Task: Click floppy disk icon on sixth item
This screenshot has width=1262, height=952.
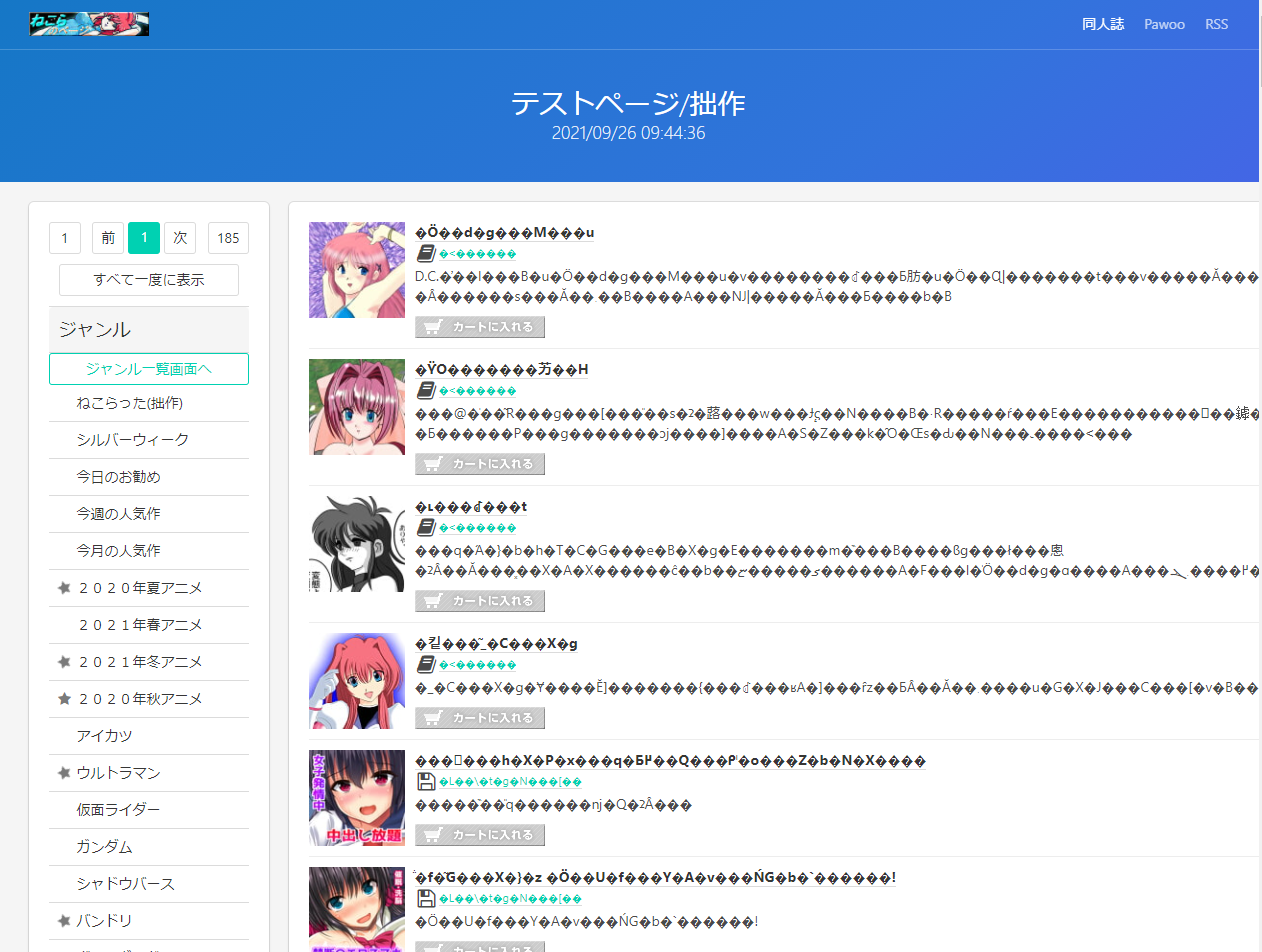Action: (425, 899)
